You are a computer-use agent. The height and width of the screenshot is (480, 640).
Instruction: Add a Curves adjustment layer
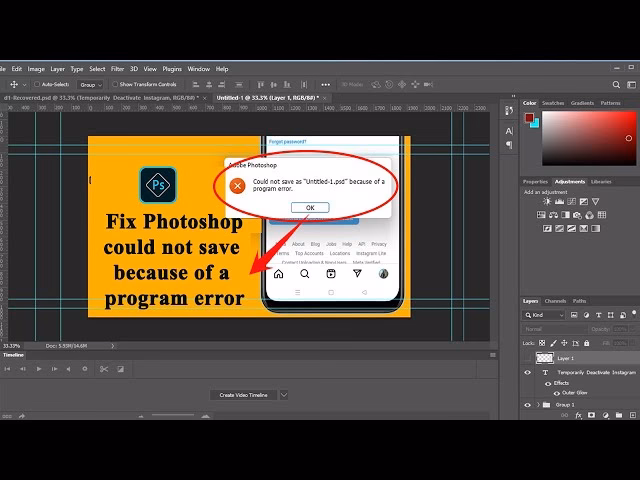(x=571, y=201)
